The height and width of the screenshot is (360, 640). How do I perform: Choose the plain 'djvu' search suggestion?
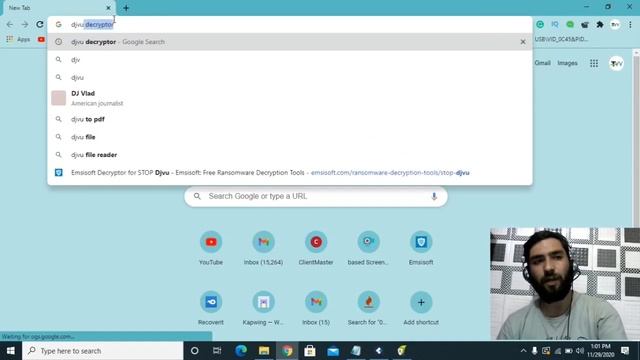tap(290, 77)
